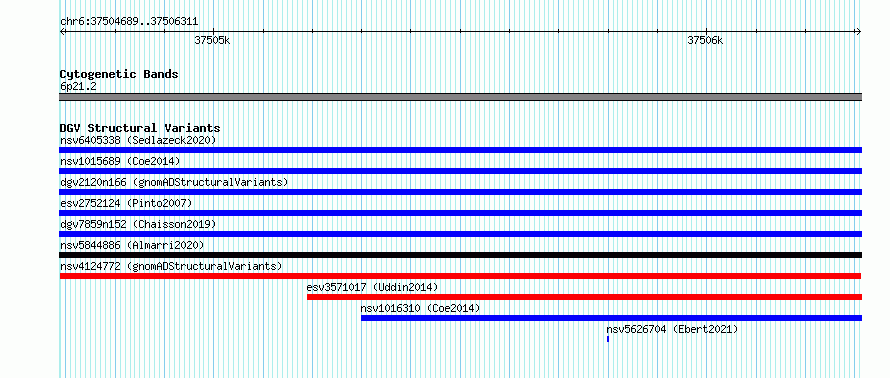The height and width of the screenshot is (378, 890).
Task: Click nsv4124772 (gnomADStructuralVariants) label
Action: (171, 266)
